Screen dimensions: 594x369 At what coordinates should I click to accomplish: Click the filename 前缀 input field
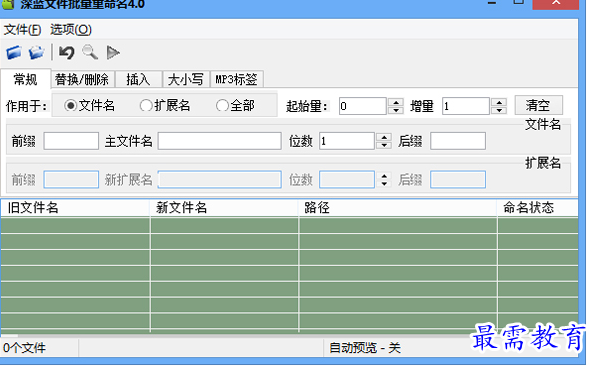tap(71, 141)
